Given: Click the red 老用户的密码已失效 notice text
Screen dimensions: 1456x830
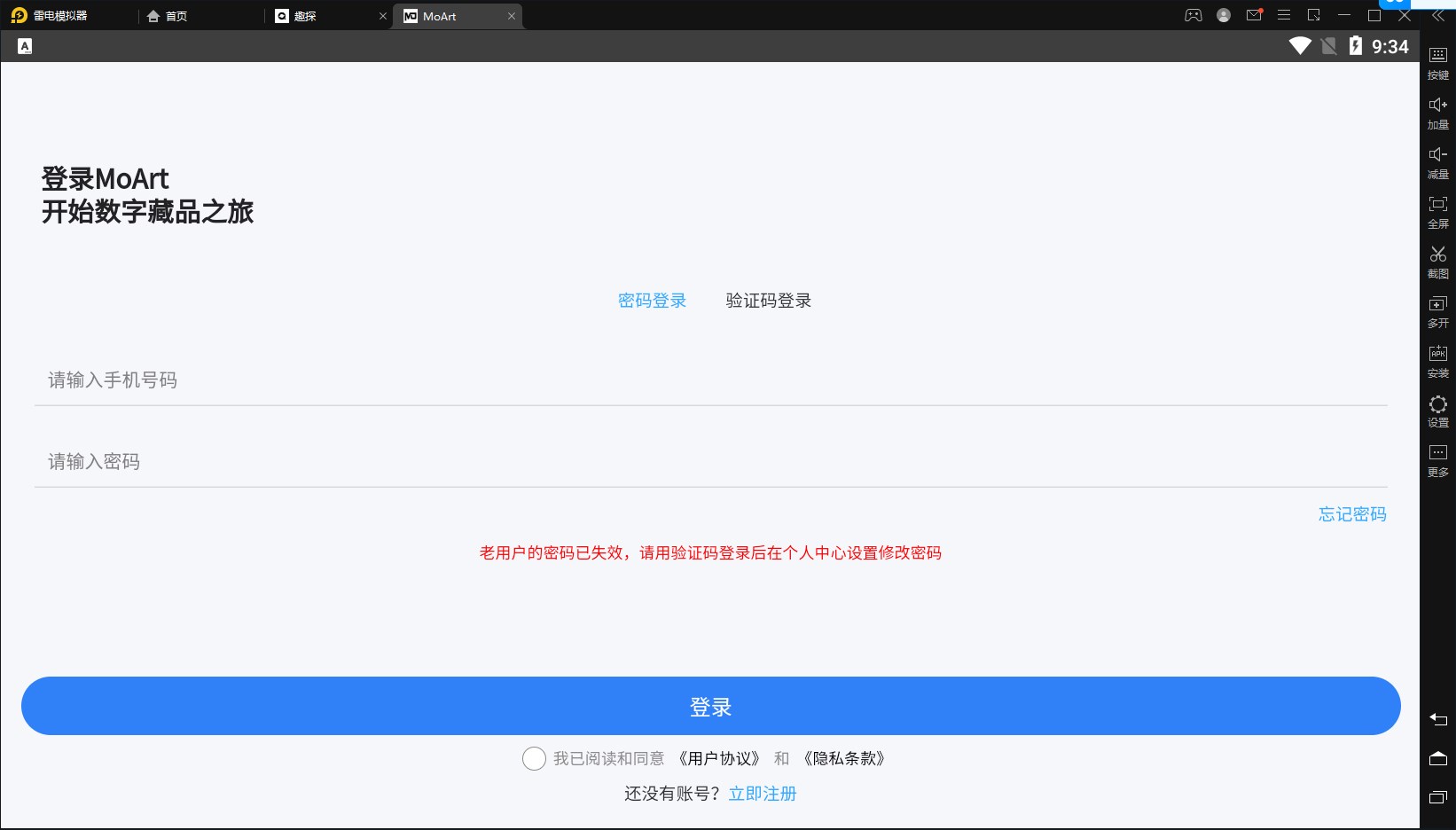Looking at the screenshot, I should pyautogui.click(x=710, y=553).
